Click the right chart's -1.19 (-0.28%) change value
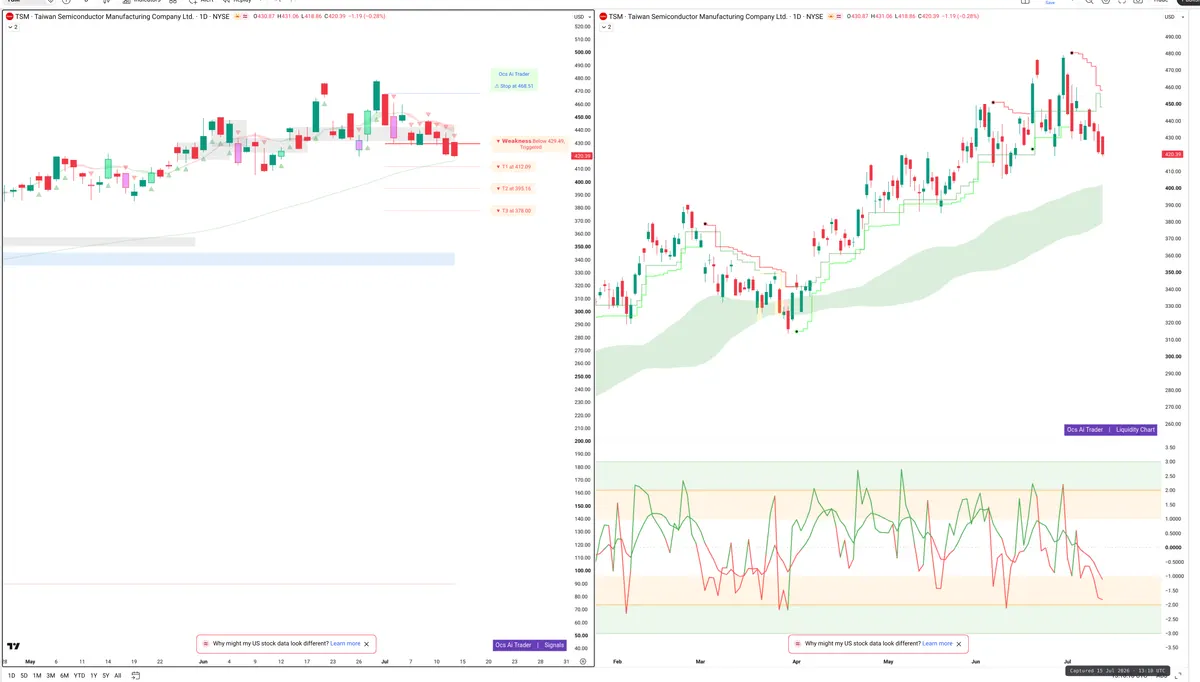1200x682 pixels. click(961, 17)
